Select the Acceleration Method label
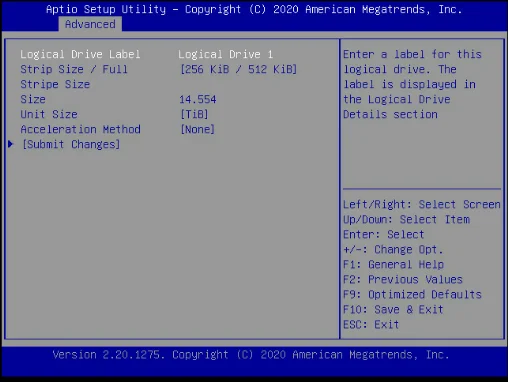The image size is (508, 382). pyautogui.click(x=80, y=129)
